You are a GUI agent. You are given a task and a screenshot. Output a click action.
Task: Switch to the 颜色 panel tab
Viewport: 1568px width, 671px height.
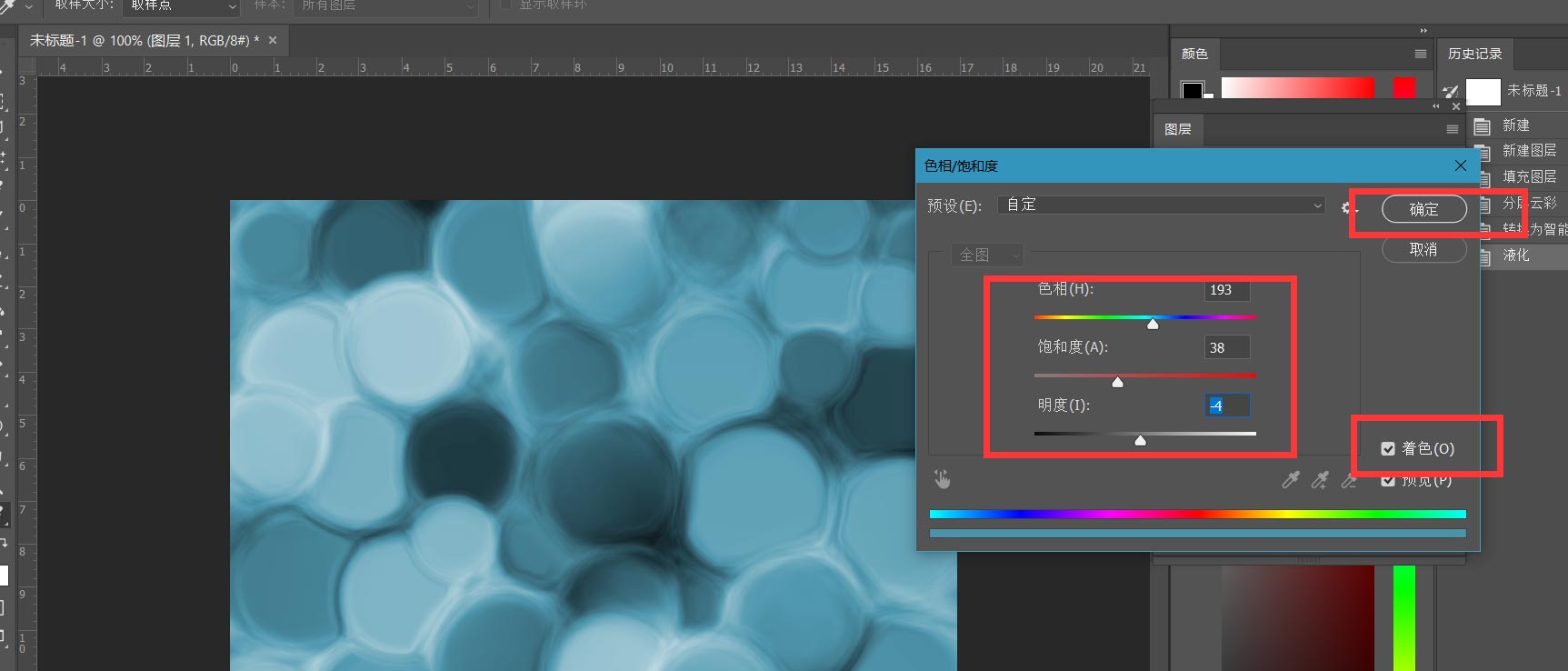[1194, 54]
